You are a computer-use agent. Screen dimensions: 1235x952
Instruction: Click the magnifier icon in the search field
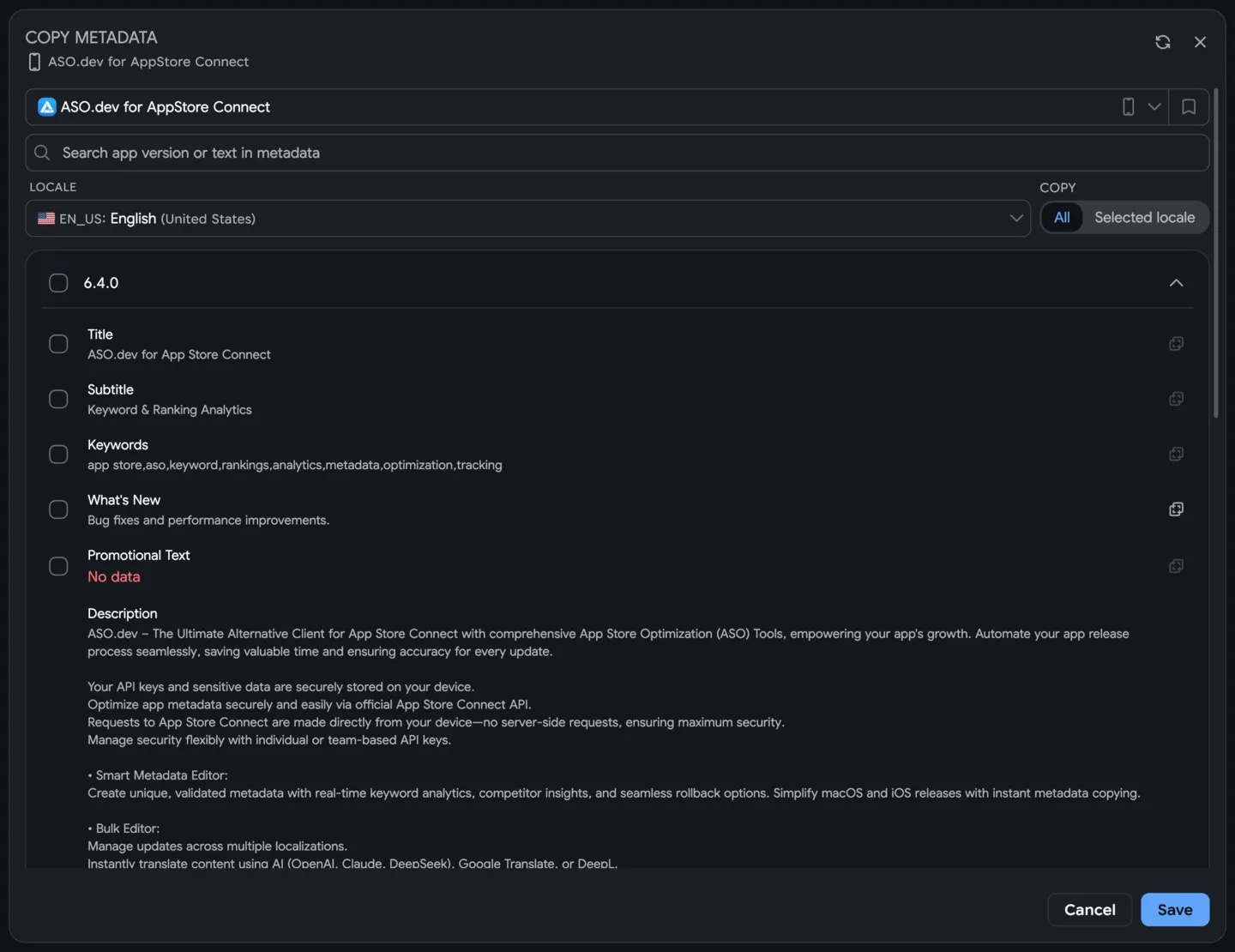(x=42, y=153)
